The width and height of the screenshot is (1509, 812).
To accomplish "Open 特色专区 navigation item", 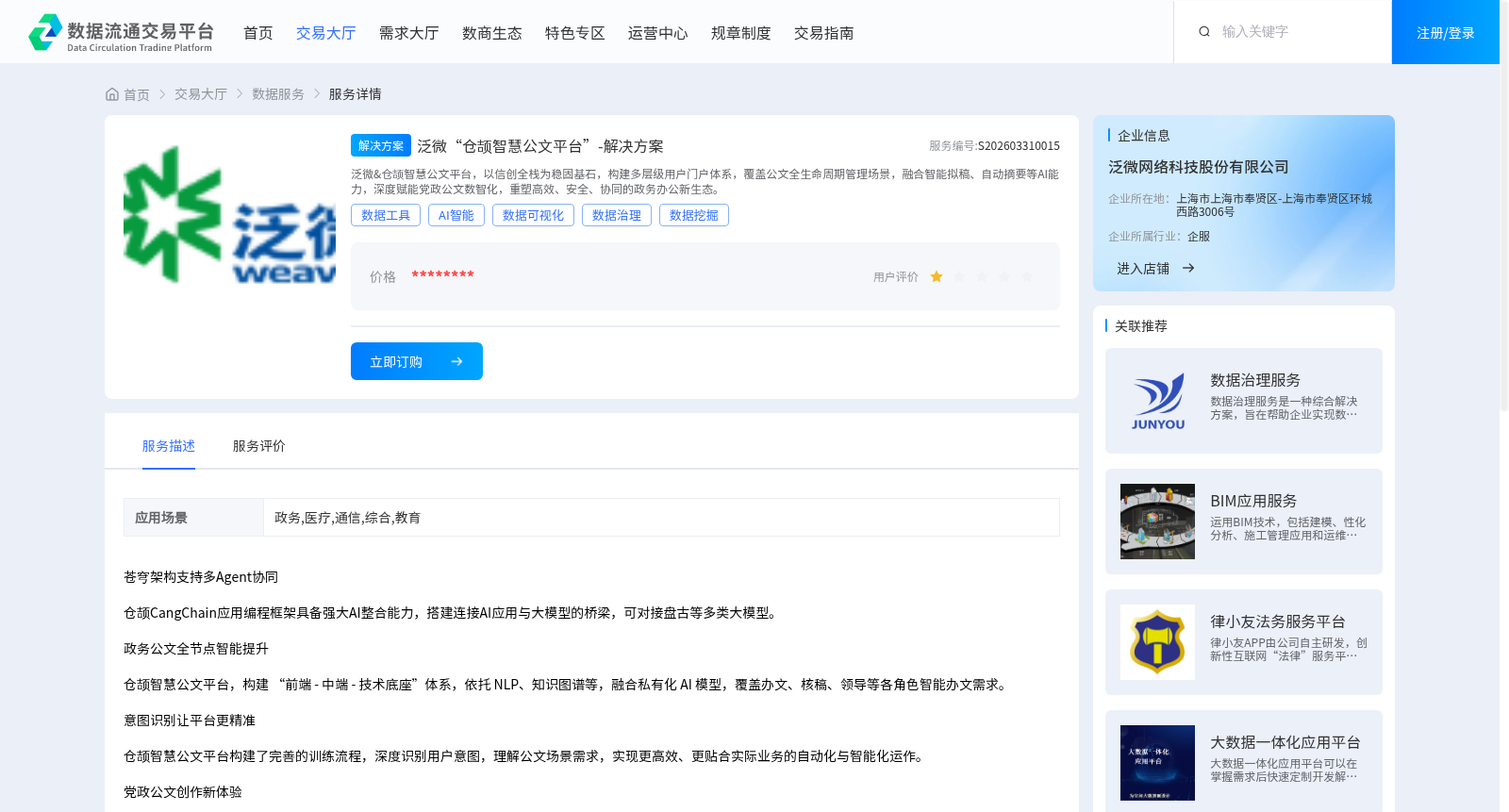I will click(x=575, y=33).
